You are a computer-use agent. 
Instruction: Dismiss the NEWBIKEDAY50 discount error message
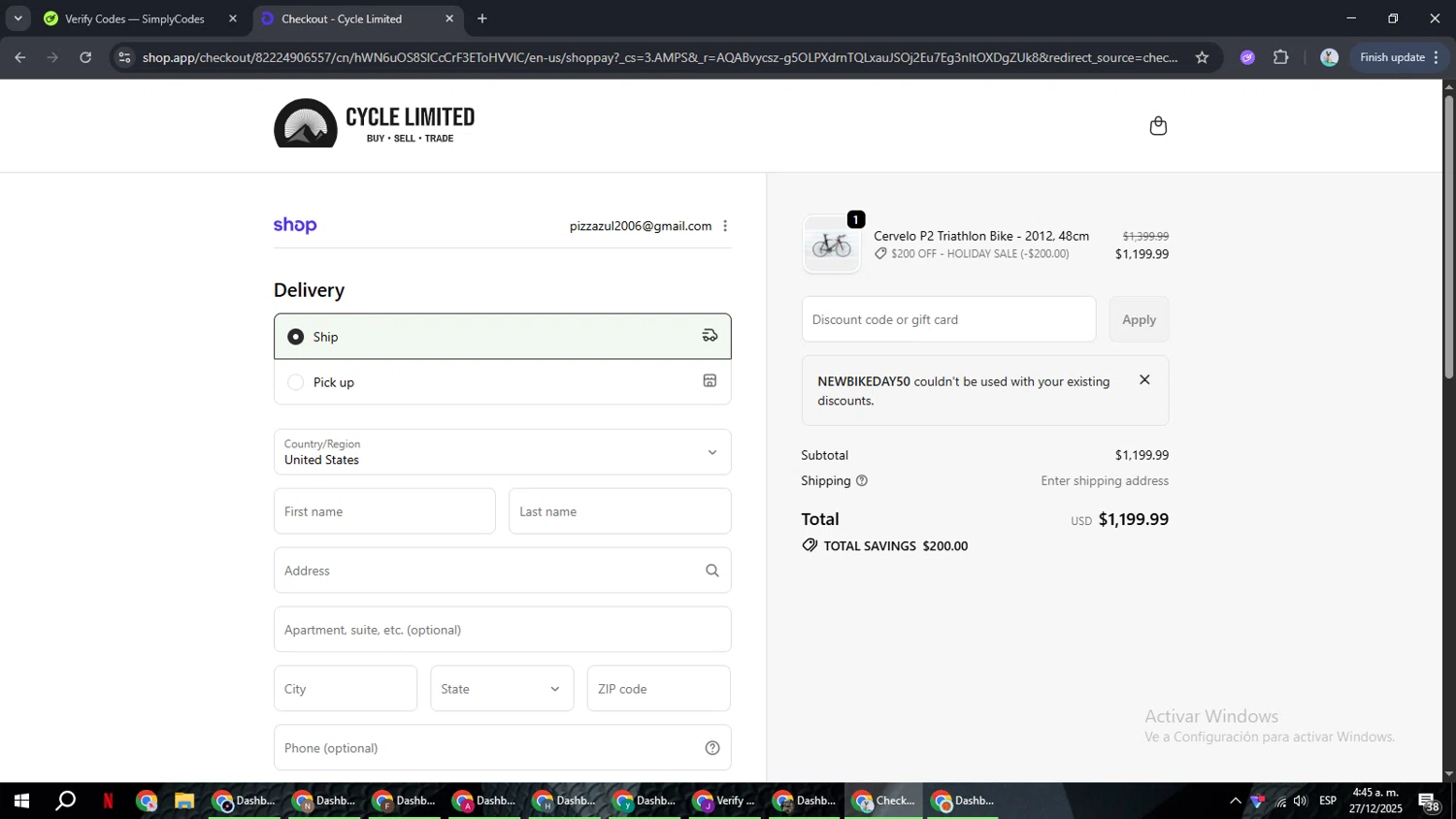pos(1144,380)
